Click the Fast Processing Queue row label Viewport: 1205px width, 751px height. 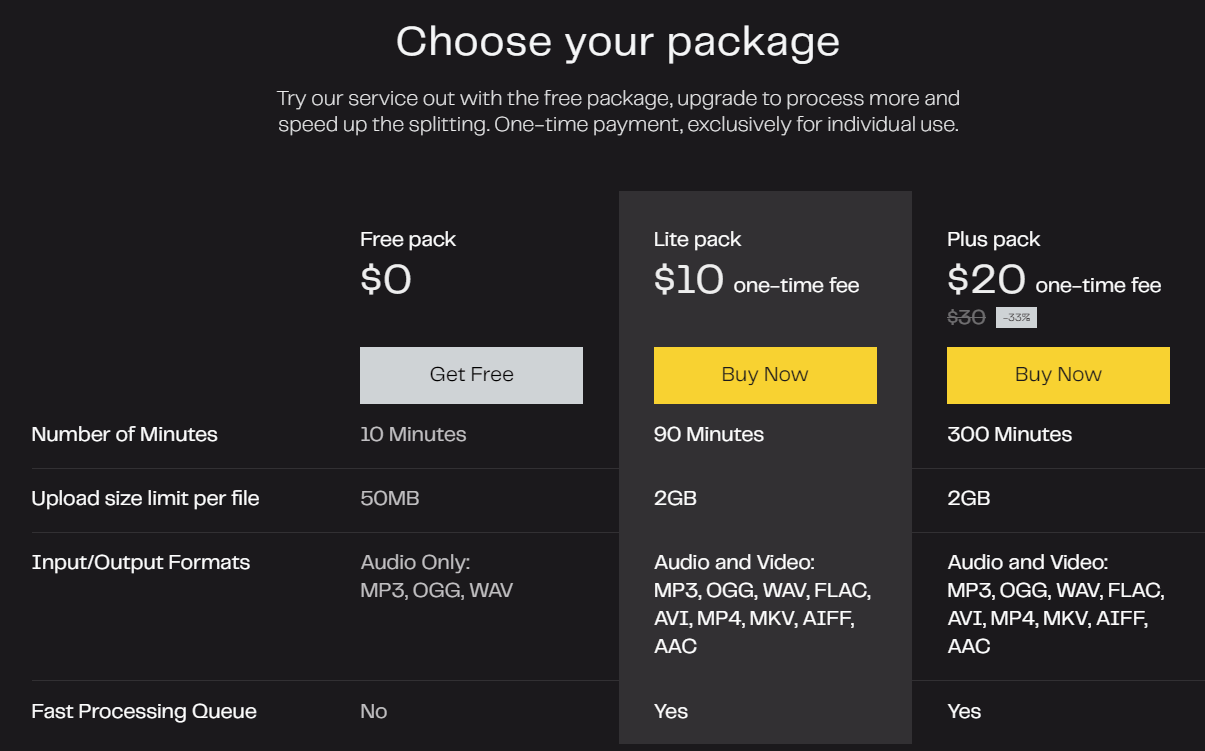[x=144, y=711]
